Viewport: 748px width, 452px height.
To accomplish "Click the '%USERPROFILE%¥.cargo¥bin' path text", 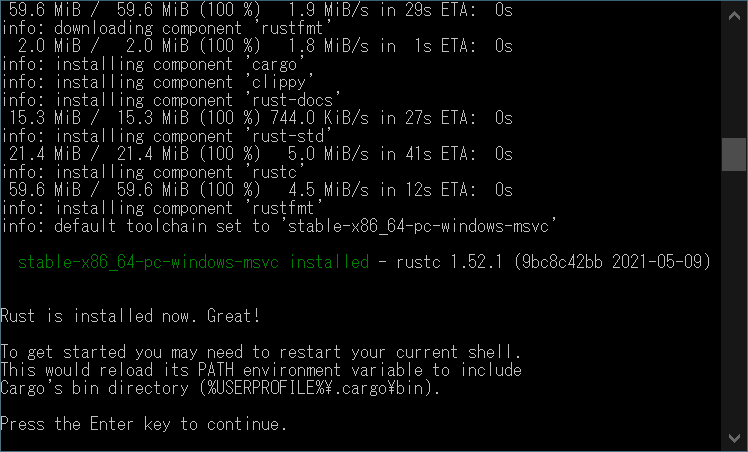I will [x=315, y=388].
